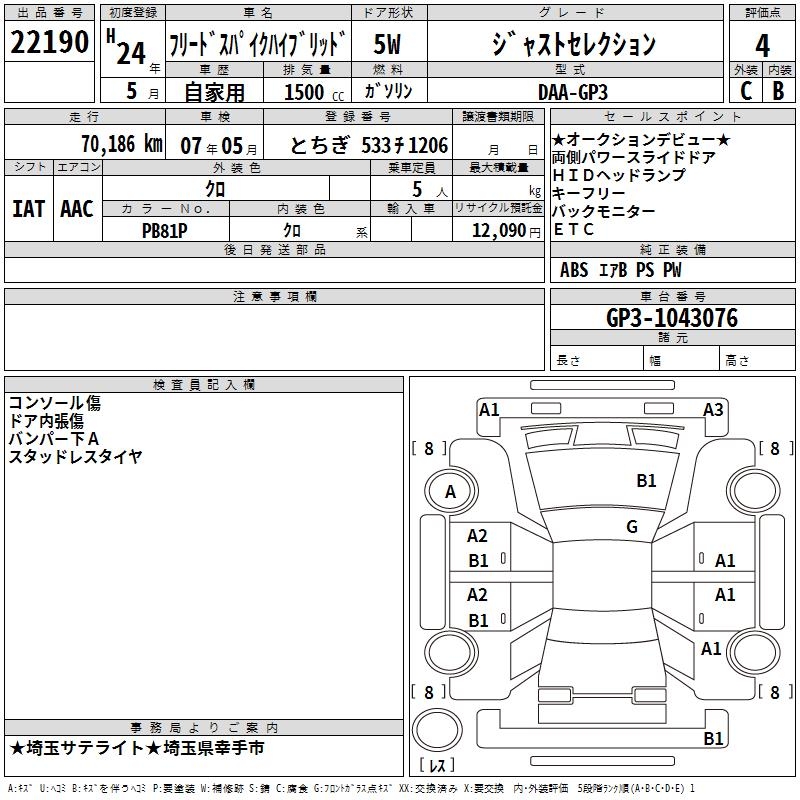The height and width of the screenshot is (800, 800).
Task: Click the shift type IAT
Action: click(x=28, y=209)
